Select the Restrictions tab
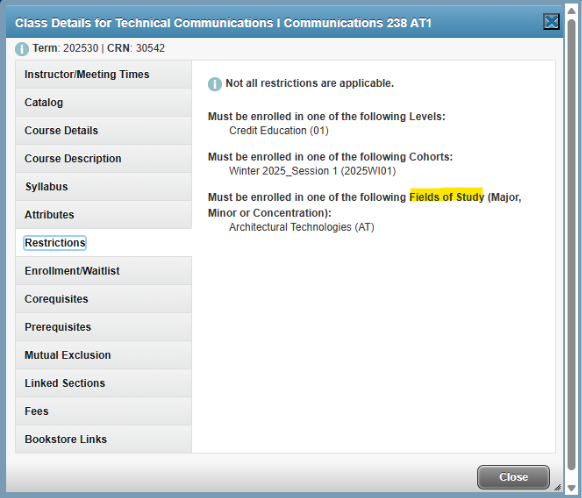Screen dimensions: 582x498 pos(104,243)
